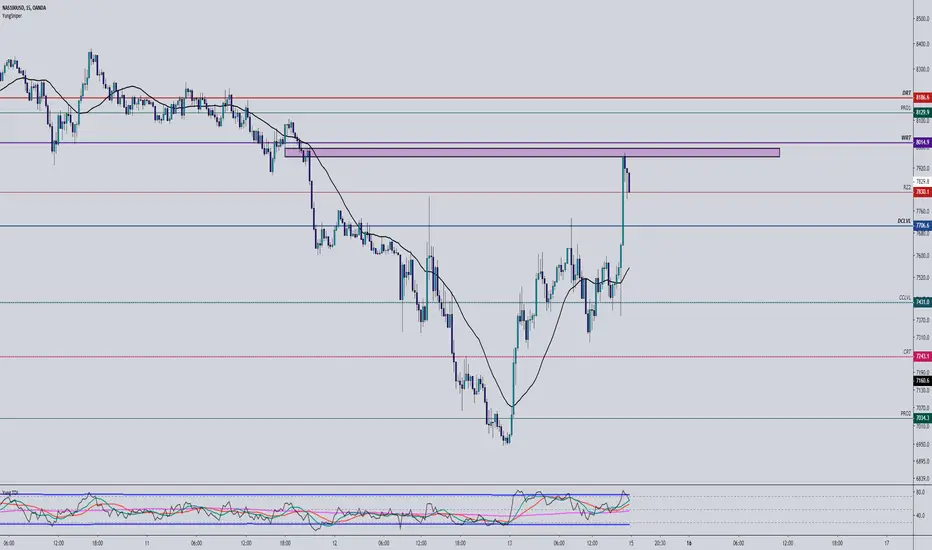This screenshot has height=550, width=932.
Task: Select the purple 8014.9 price tag
Action: (x=922, y=142)
